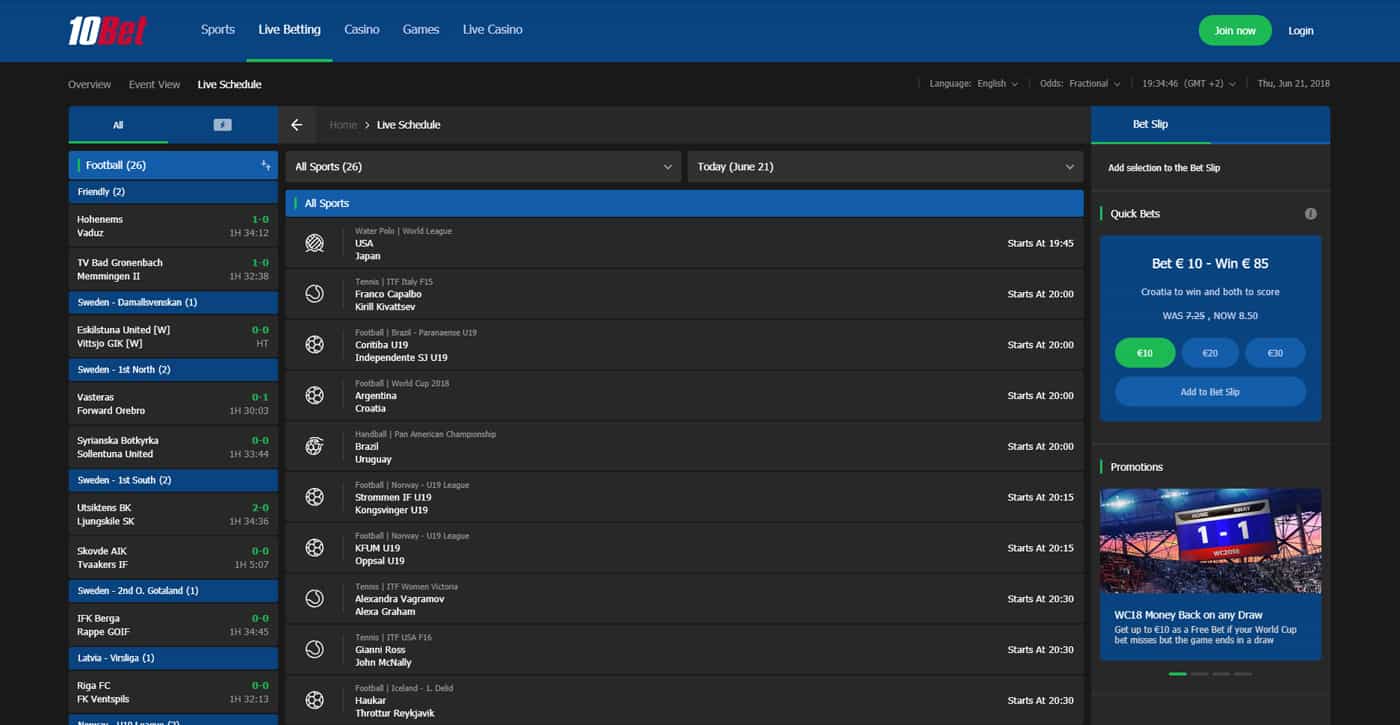1400x725 pixels.
Task: Click the tennis icon for Gianni Ross match
Action: click(315, 649)
